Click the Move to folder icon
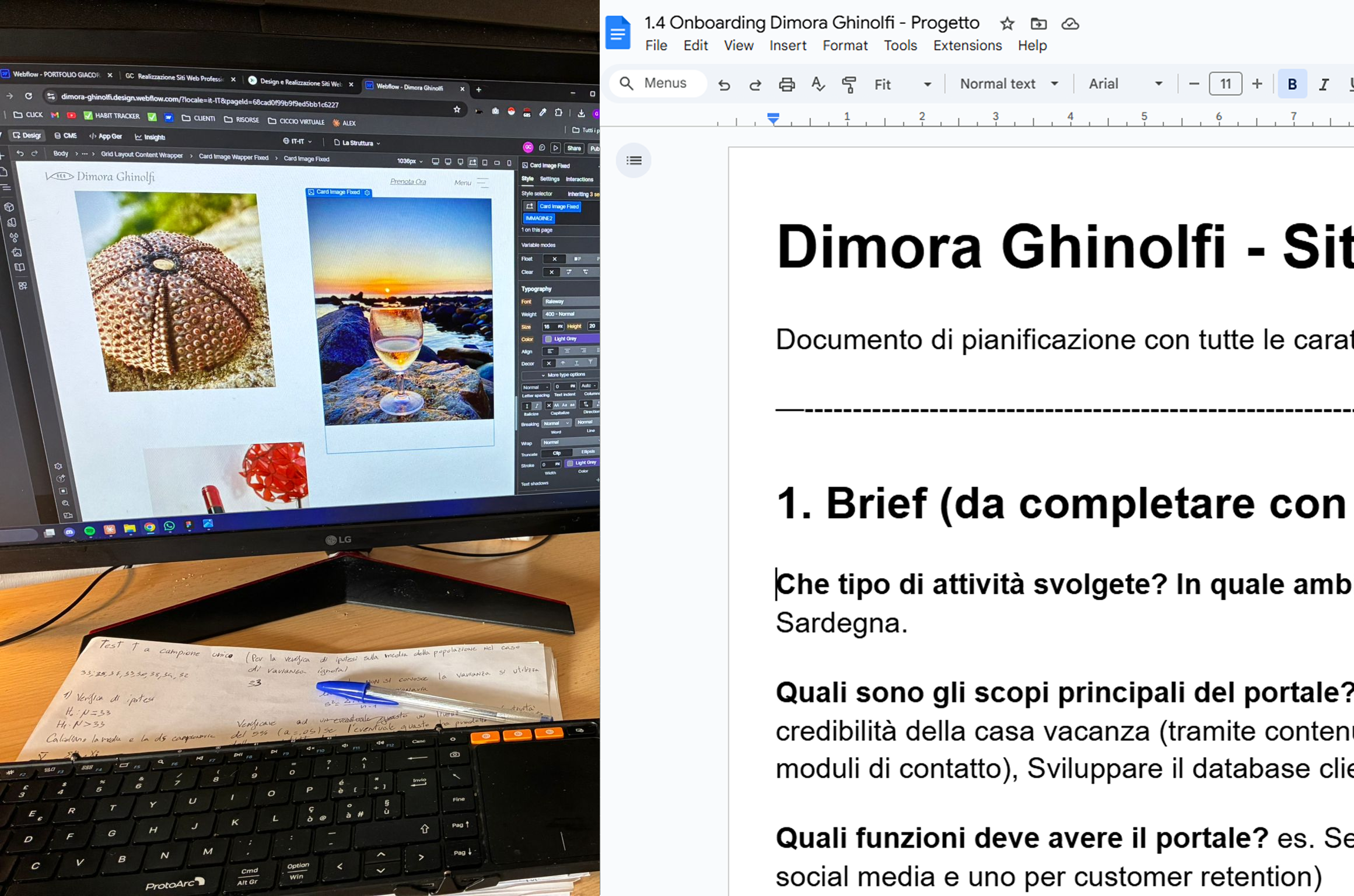The height and width of the screenshot is (896, 1354). click(x=1038, y=24)
